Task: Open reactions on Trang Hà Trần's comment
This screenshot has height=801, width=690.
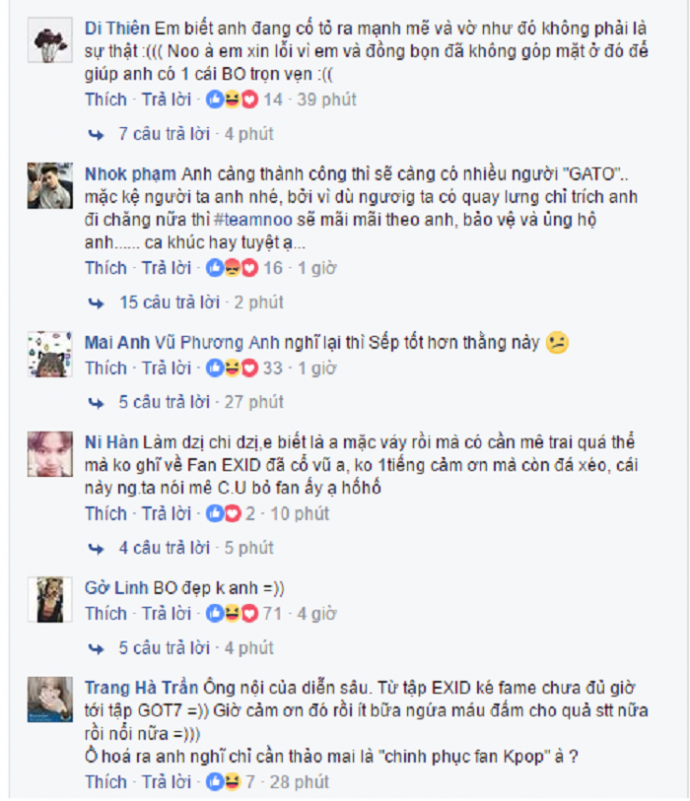Action: point(223,782)
